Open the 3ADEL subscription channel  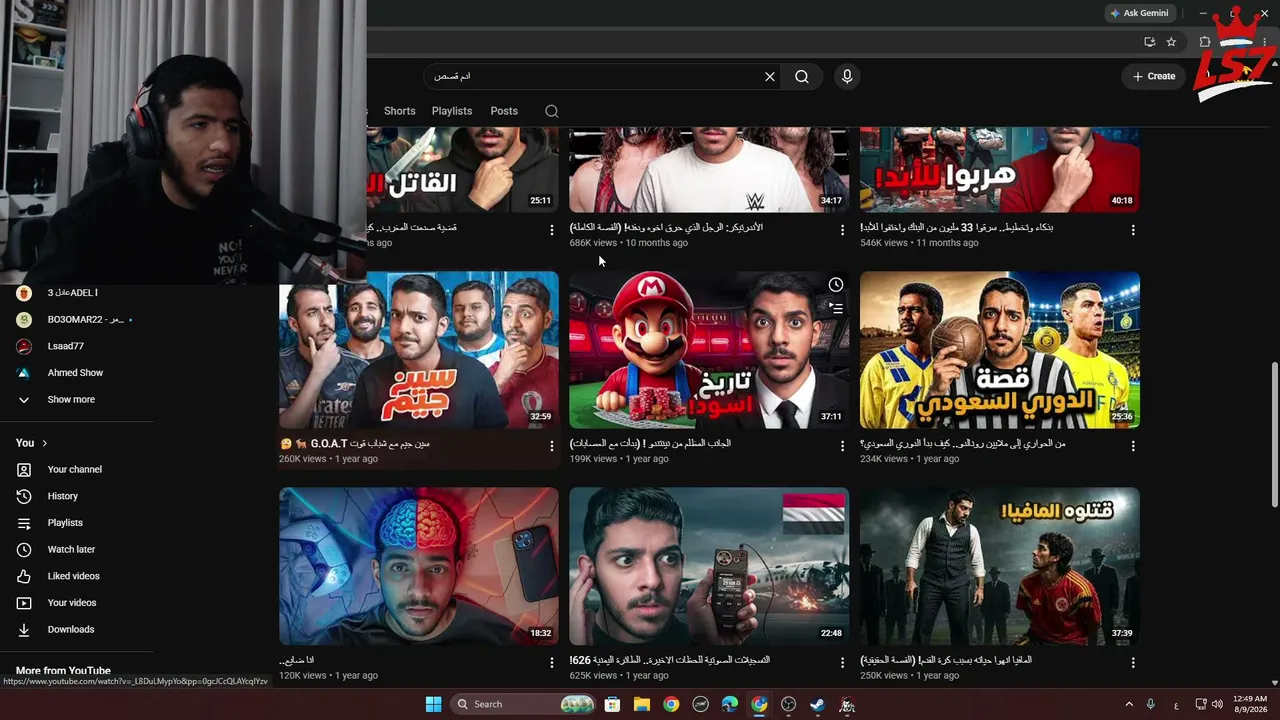(x=72, y=293)
